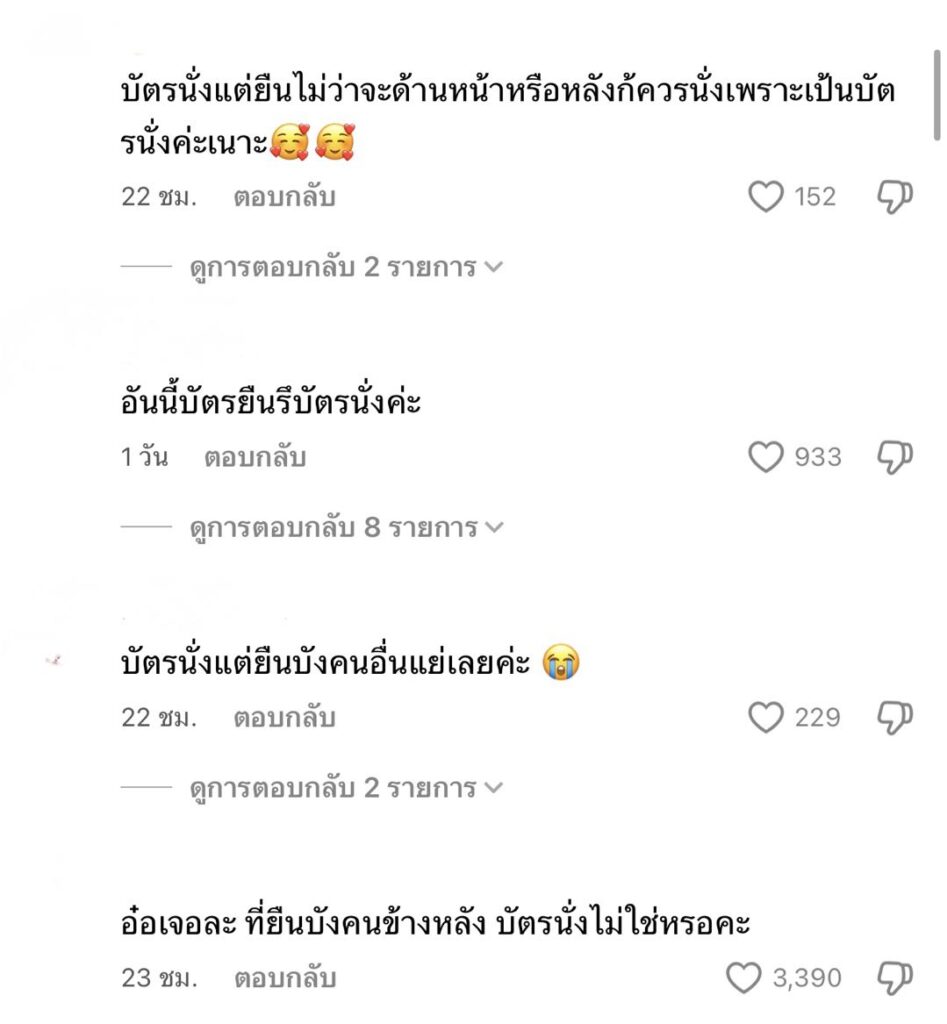This screenshot has width=947, height=1024.
Task: Click comment text 'อันนี้บัตรยืนรึบัตรนั่งค่ะ'
Action: tap(270, 404)
